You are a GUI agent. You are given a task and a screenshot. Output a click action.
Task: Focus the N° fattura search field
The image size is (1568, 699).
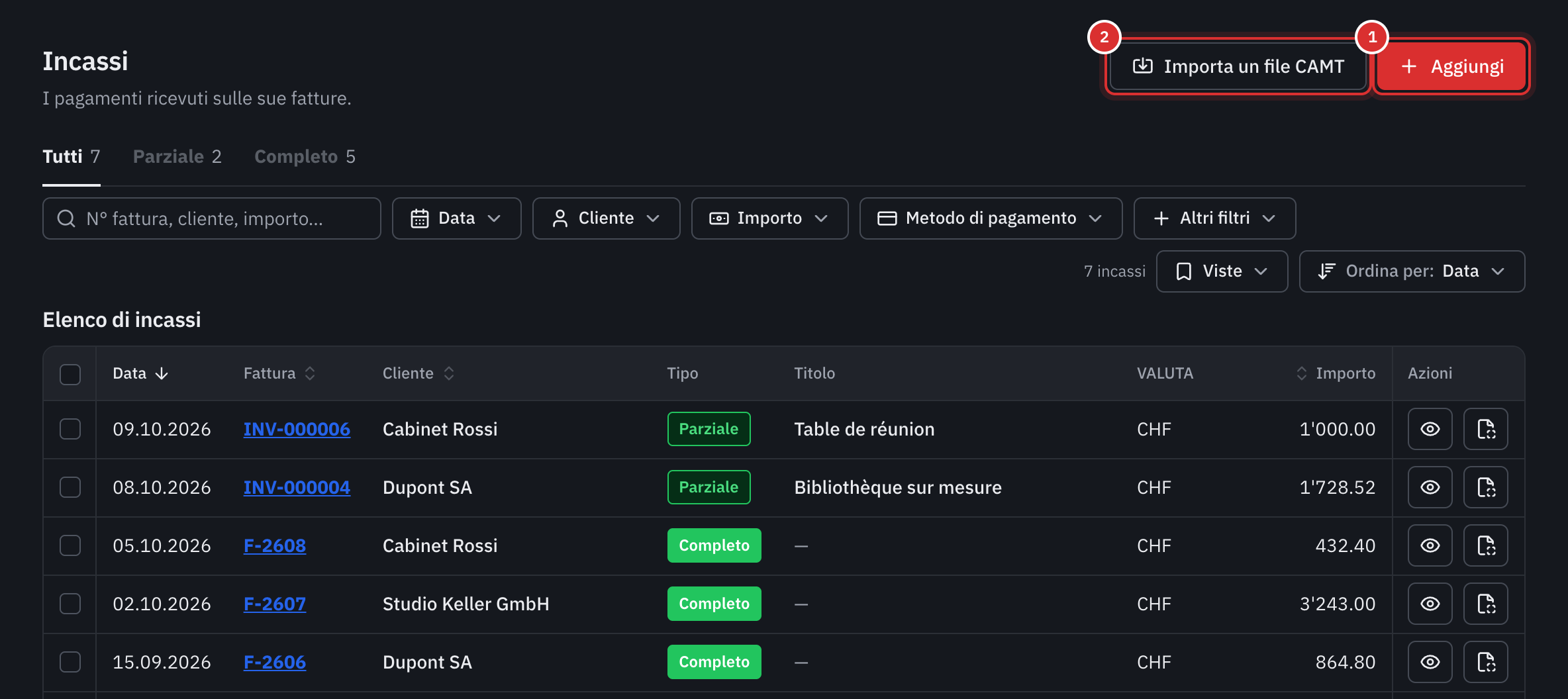pos(212,218)
